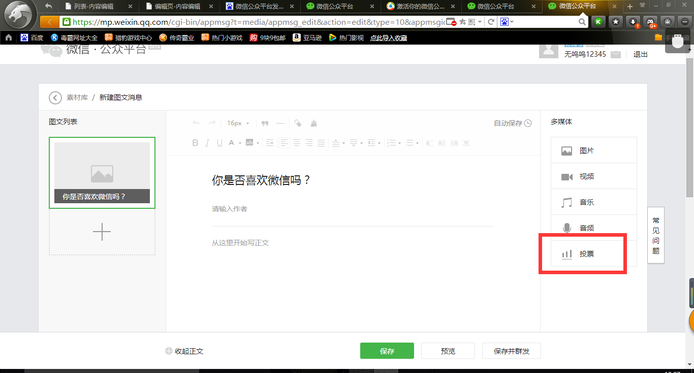Activate the format painter brush
This screenshot has width=694, height=373.
(x=314, y=123)
